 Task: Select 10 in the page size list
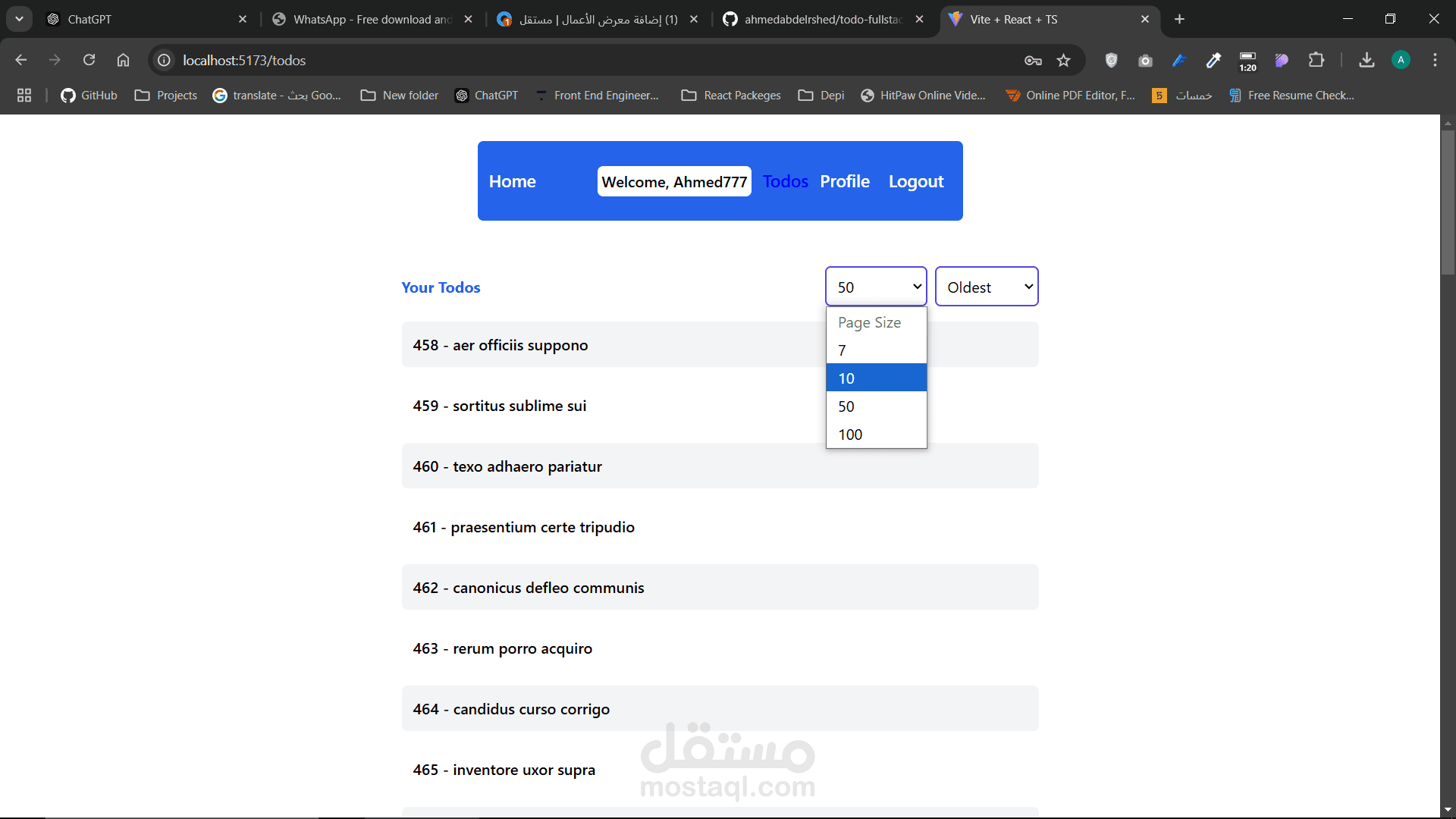(x=876, y=378)
